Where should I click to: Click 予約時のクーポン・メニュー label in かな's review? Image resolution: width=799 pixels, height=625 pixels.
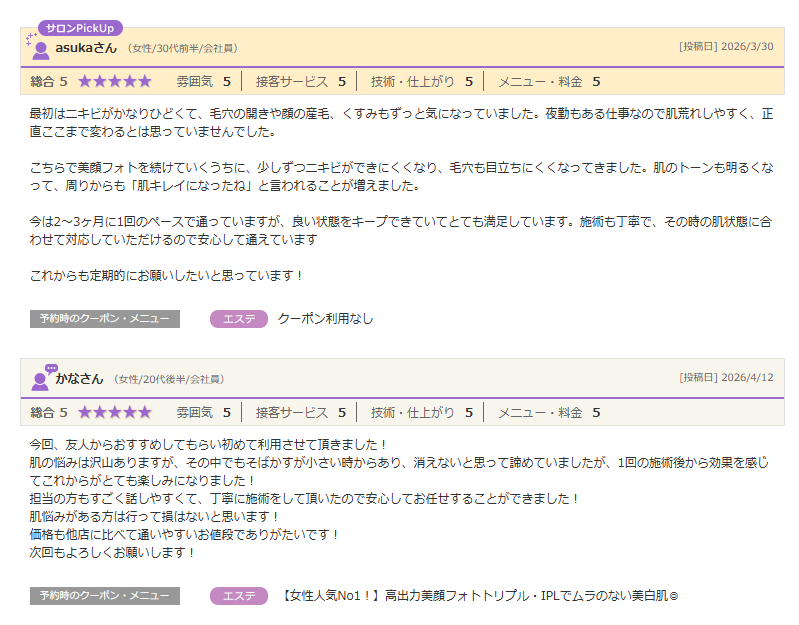click(x=105, y=596)
